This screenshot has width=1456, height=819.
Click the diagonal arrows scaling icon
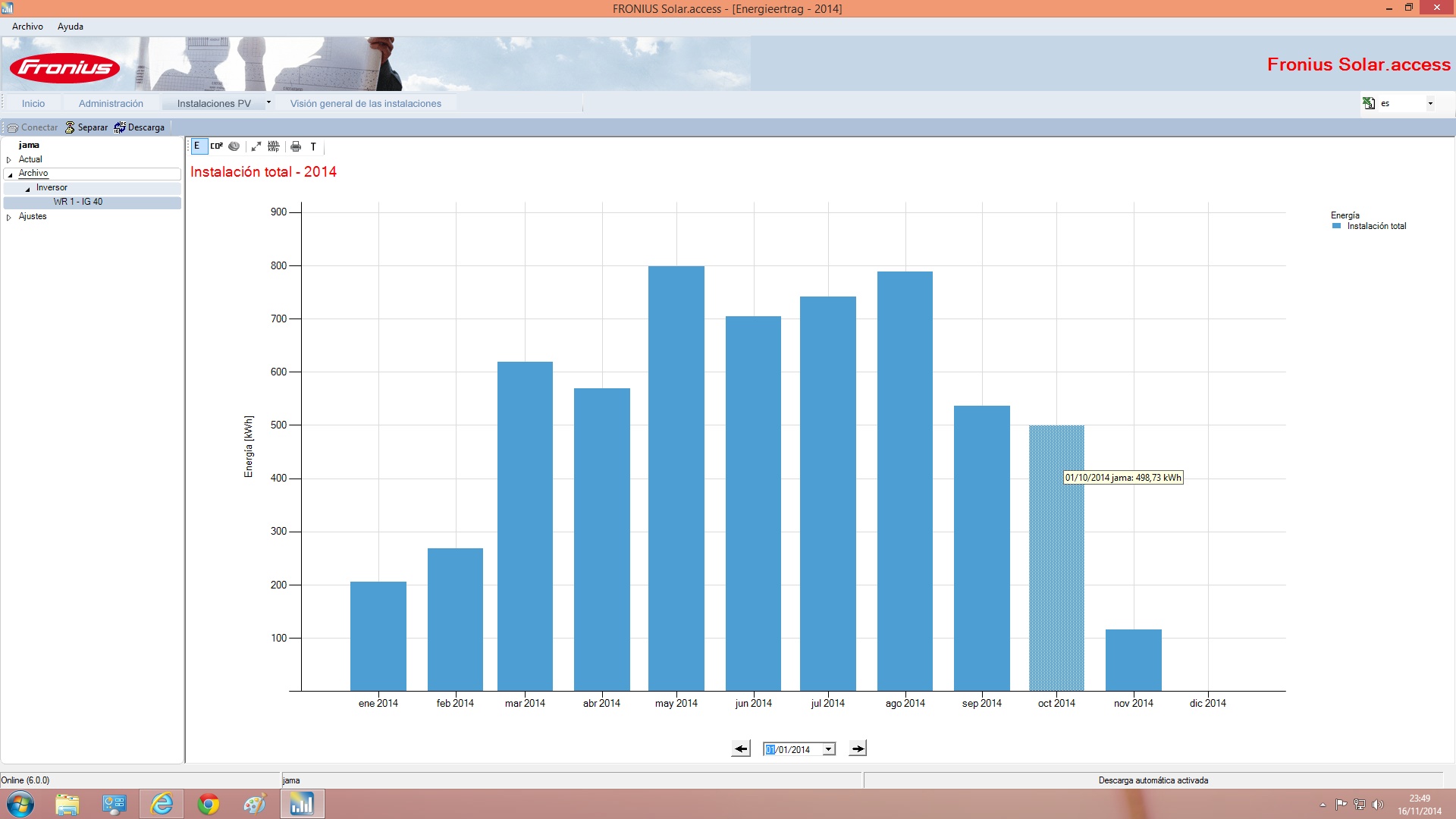[256, 146]
